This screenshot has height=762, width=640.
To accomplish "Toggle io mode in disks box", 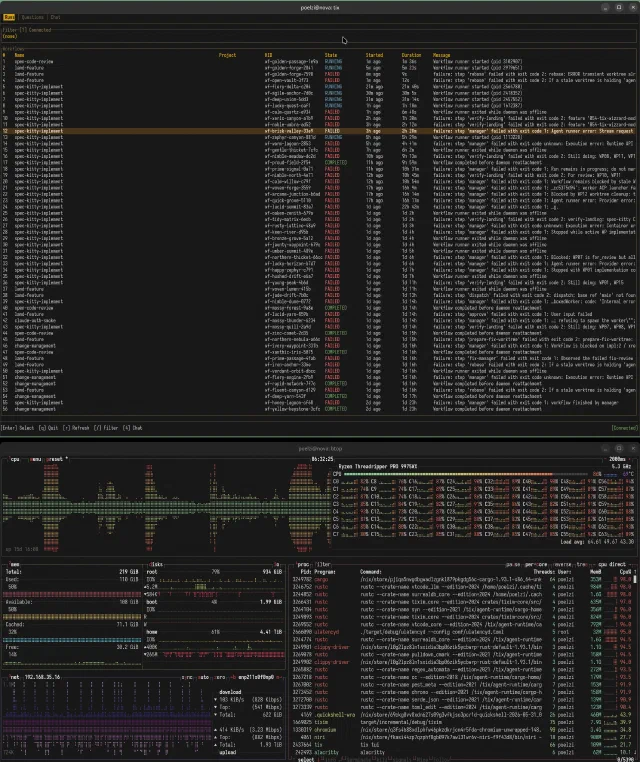I will [x=277, y=565].
